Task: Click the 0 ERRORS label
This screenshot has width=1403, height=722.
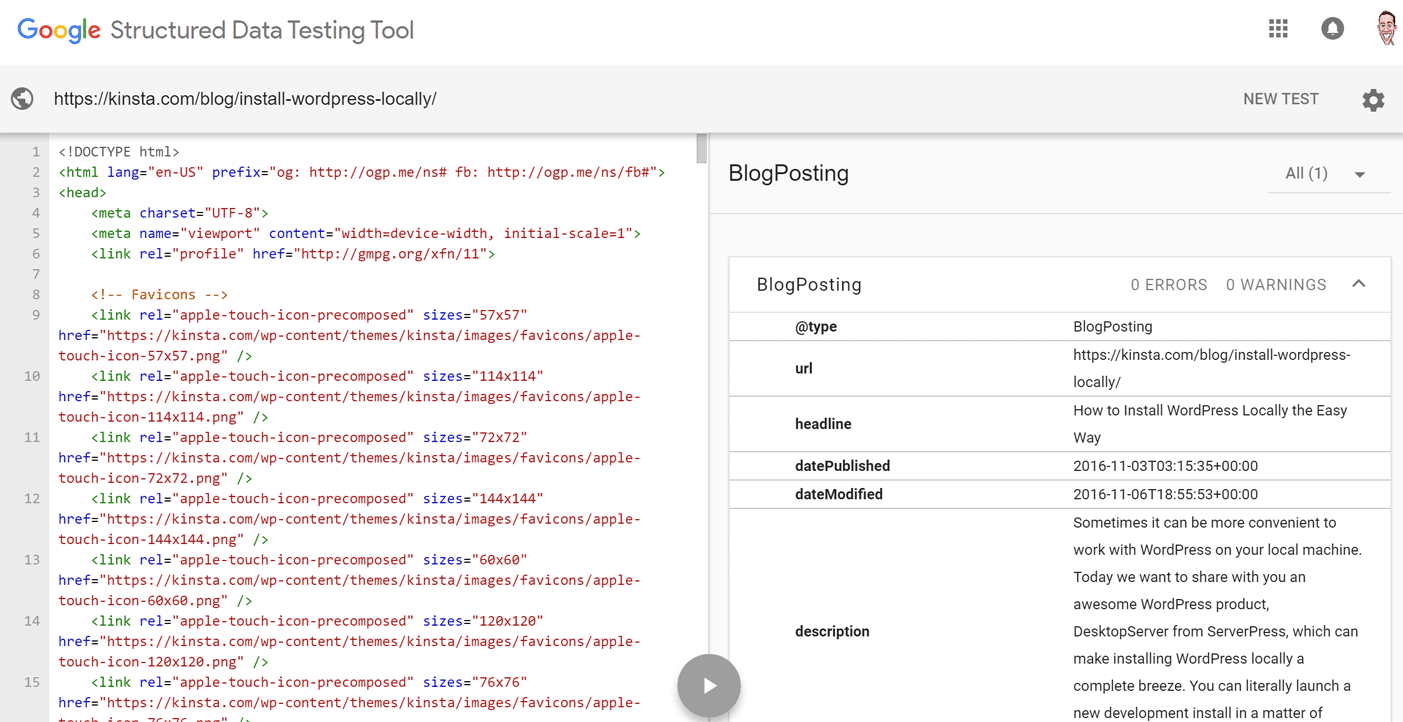Action: [x=1168, y=285]
